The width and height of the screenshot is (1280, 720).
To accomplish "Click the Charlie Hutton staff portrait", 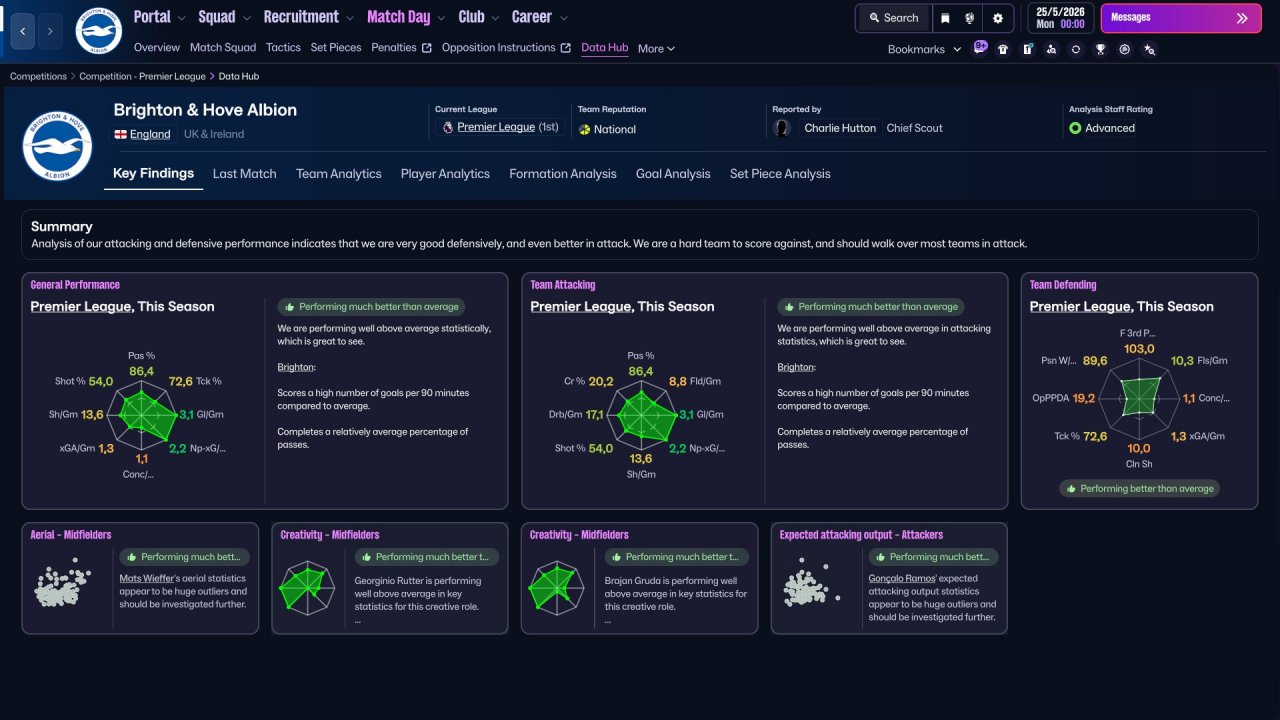I will coord(783,128).
